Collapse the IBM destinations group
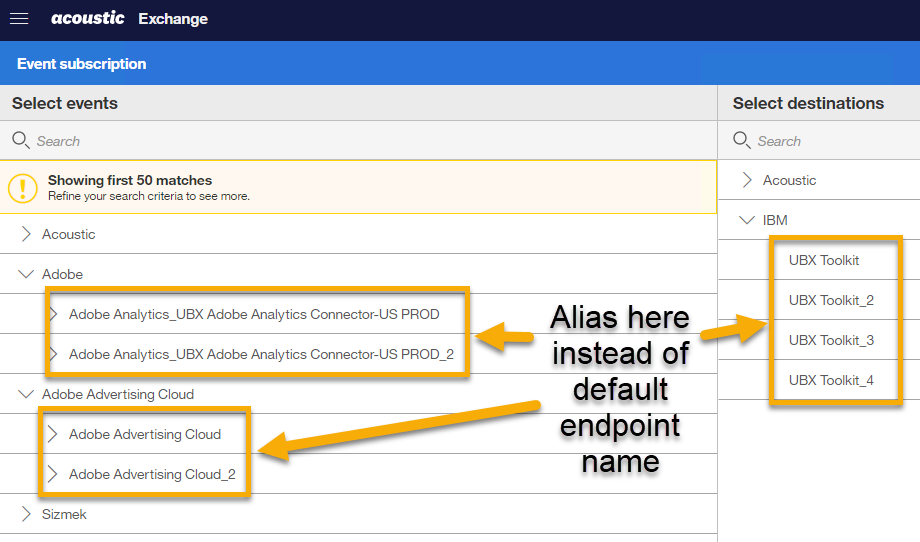 [747, 220]
